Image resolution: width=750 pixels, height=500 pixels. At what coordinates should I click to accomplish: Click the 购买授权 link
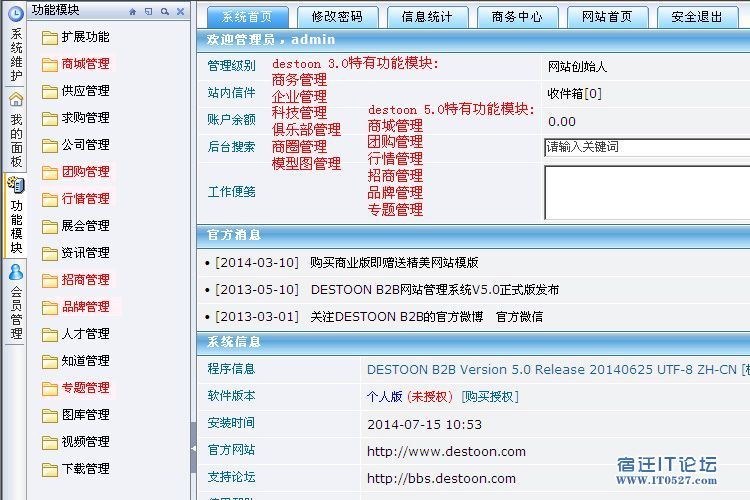[490, 397]
